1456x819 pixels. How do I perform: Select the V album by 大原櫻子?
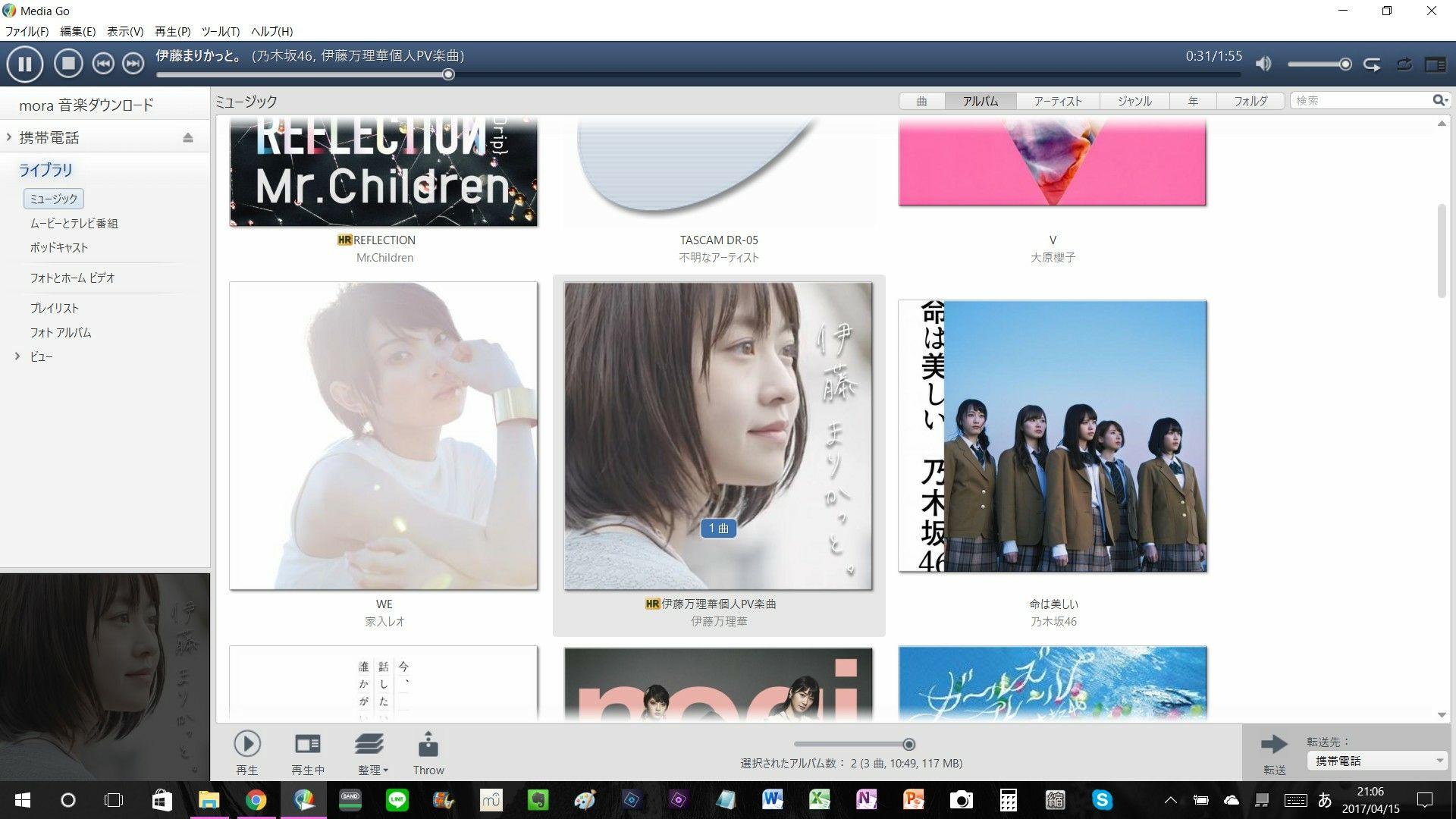(1053, 162)
